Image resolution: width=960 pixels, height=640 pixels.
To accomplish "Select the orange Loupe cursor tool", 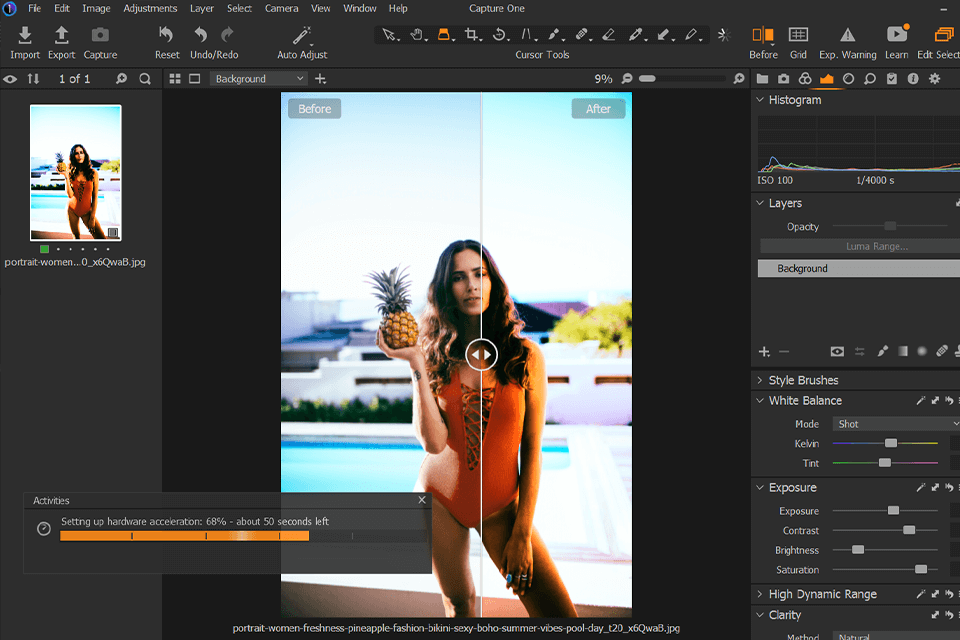I will [443, 34].
